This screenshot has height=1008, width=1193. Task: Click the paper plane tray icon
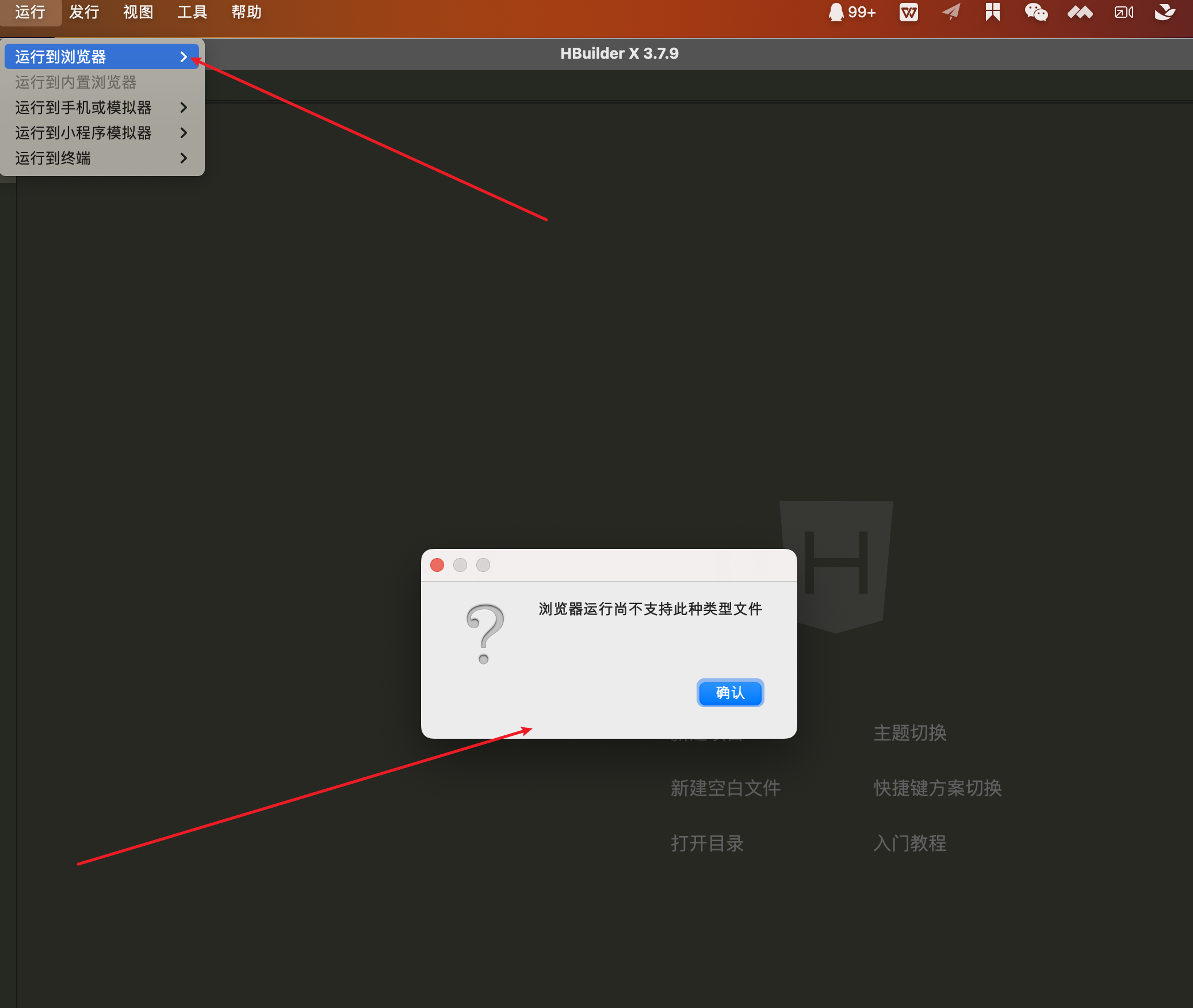coord(951,12)
